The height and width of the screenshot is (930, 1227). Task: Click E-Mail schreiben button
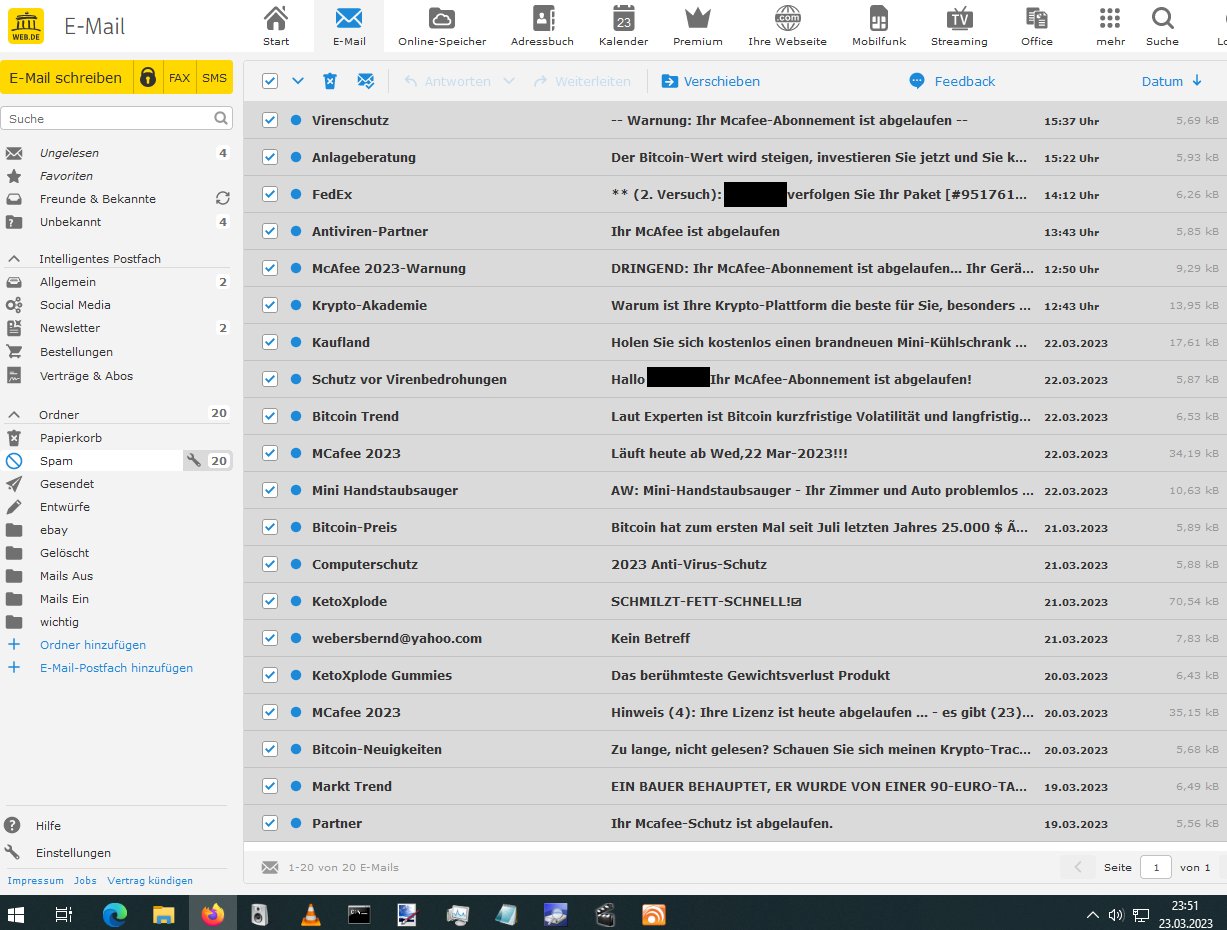(x=66, y=78)
